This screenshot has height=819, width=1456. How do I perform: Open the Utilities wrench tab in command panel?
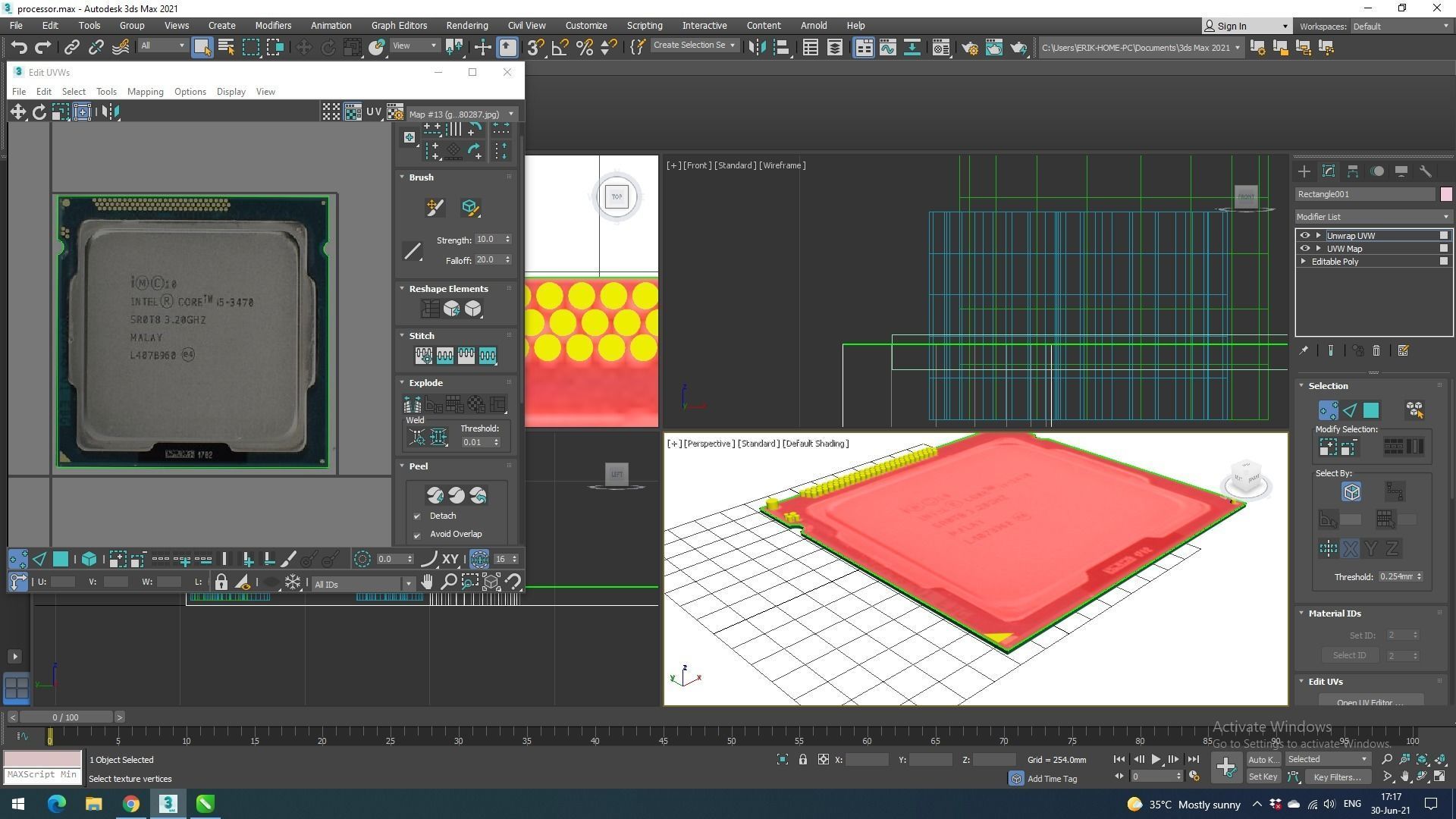[x=1425, y=171]
